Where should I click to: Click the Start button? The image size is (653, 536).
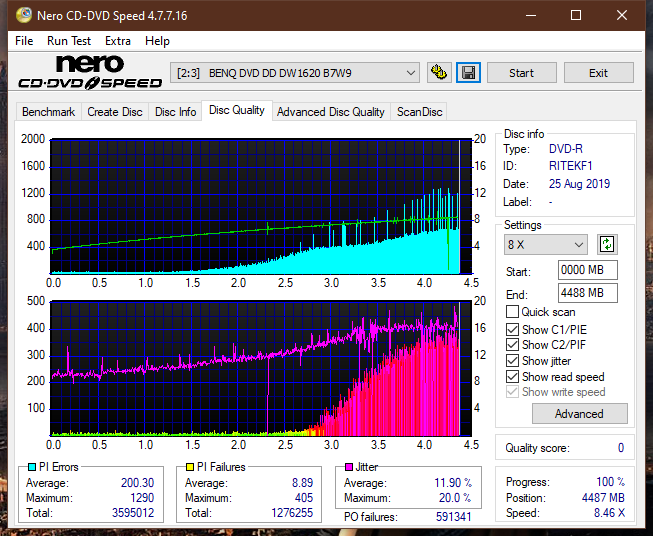tap(521, 73)
